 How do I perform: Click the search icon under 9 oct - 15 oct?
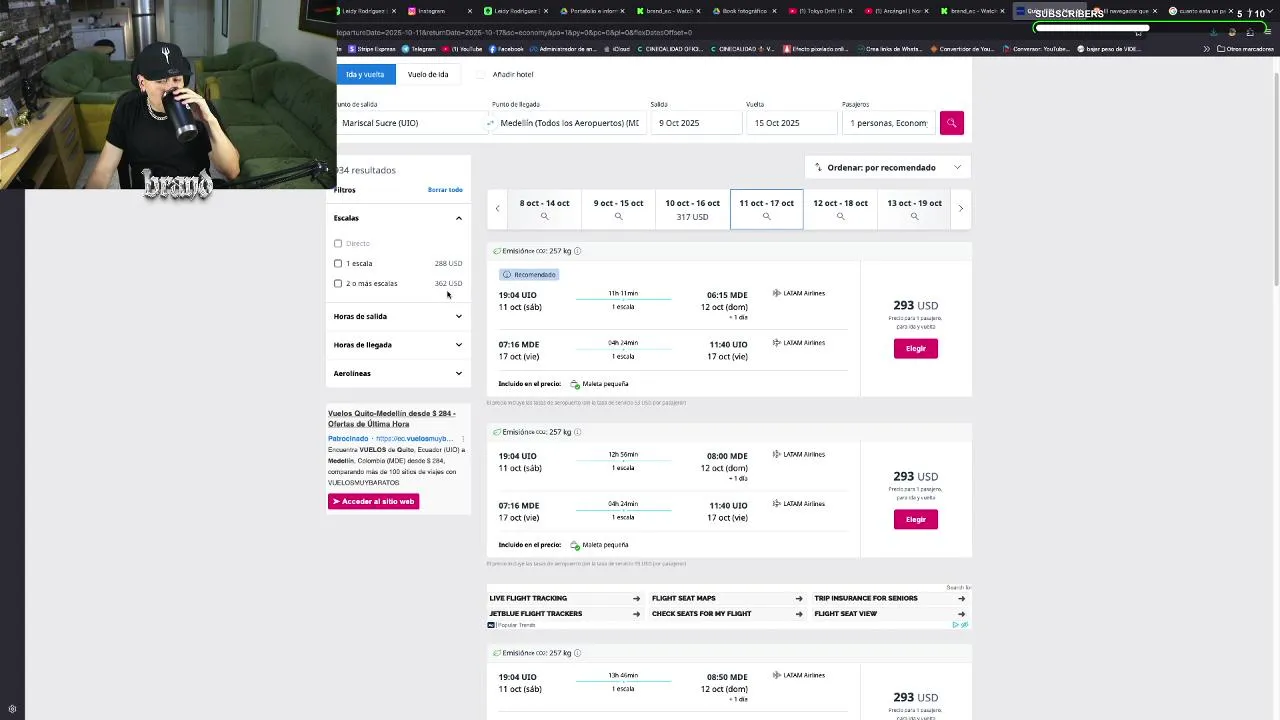pyautogui.click(x=618, y=217)
